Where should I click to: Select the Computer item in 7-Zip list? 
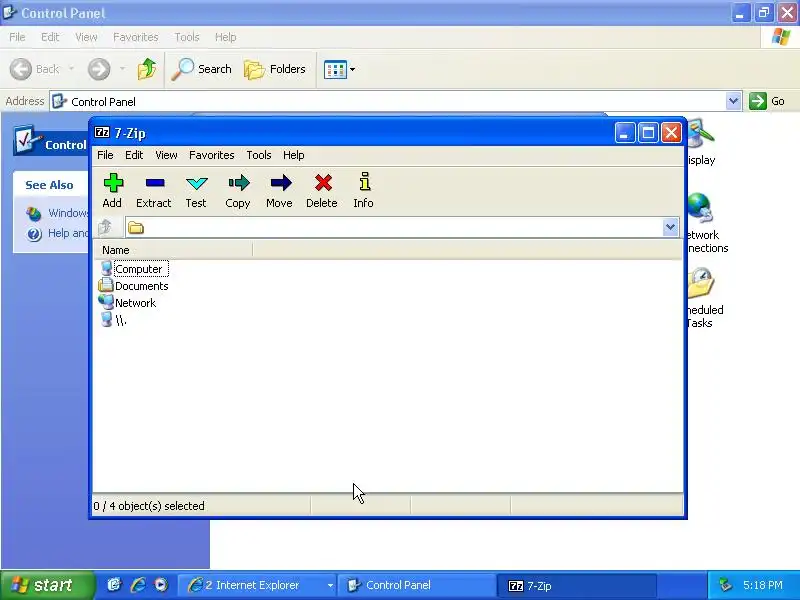tap(139, 269)
